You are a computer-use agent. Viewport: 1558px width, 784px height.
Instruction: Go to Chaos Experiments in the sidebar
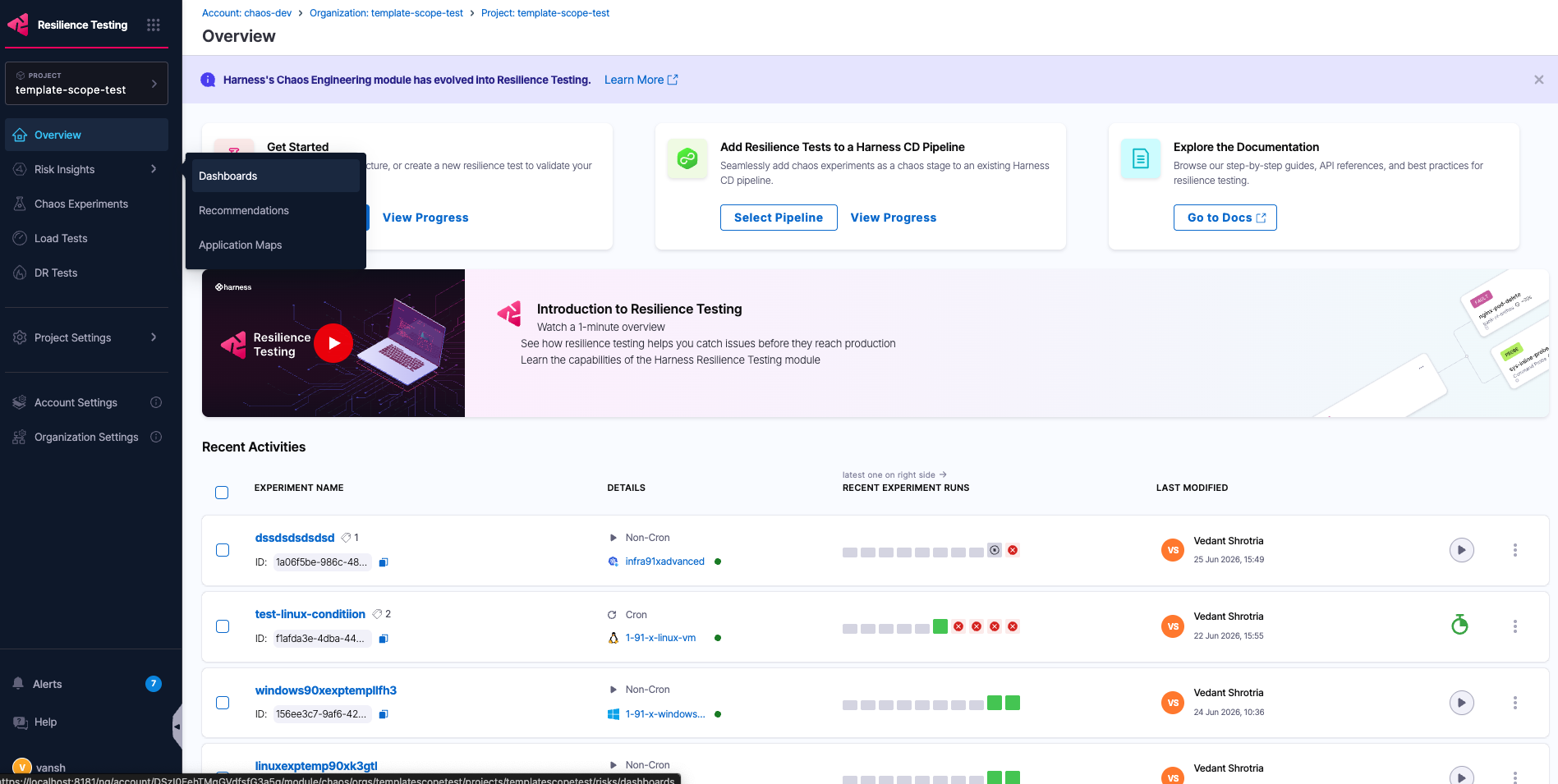(86, 204)
